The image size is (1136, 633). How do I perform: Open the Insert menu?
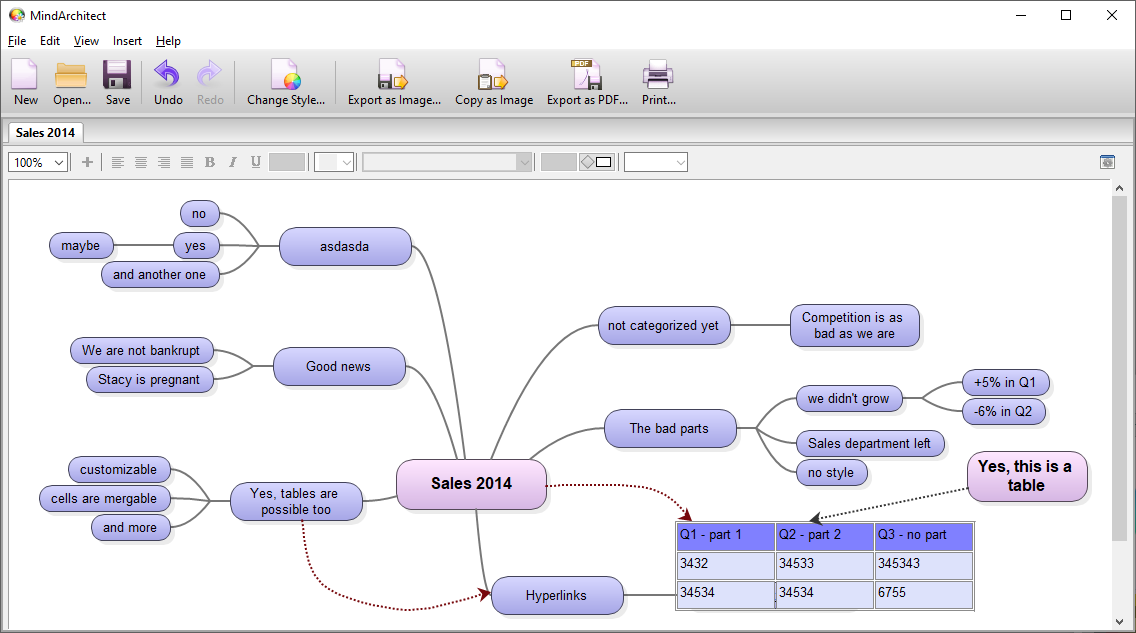click(x=127, y=41)
